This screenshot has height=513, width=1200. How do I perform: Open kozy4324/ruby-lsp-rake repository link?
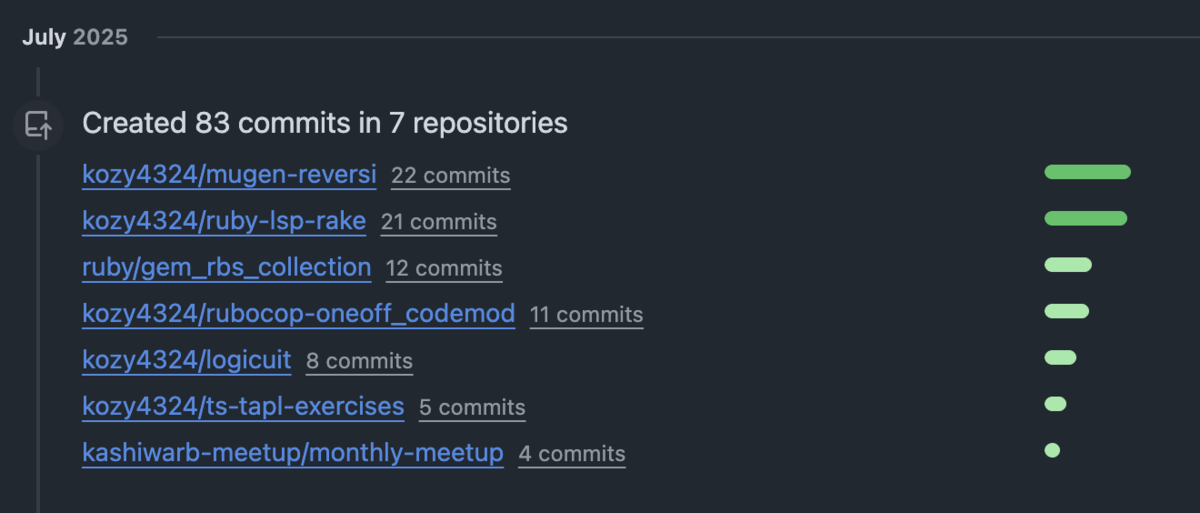pyautogui.click(x=224, y=221)
